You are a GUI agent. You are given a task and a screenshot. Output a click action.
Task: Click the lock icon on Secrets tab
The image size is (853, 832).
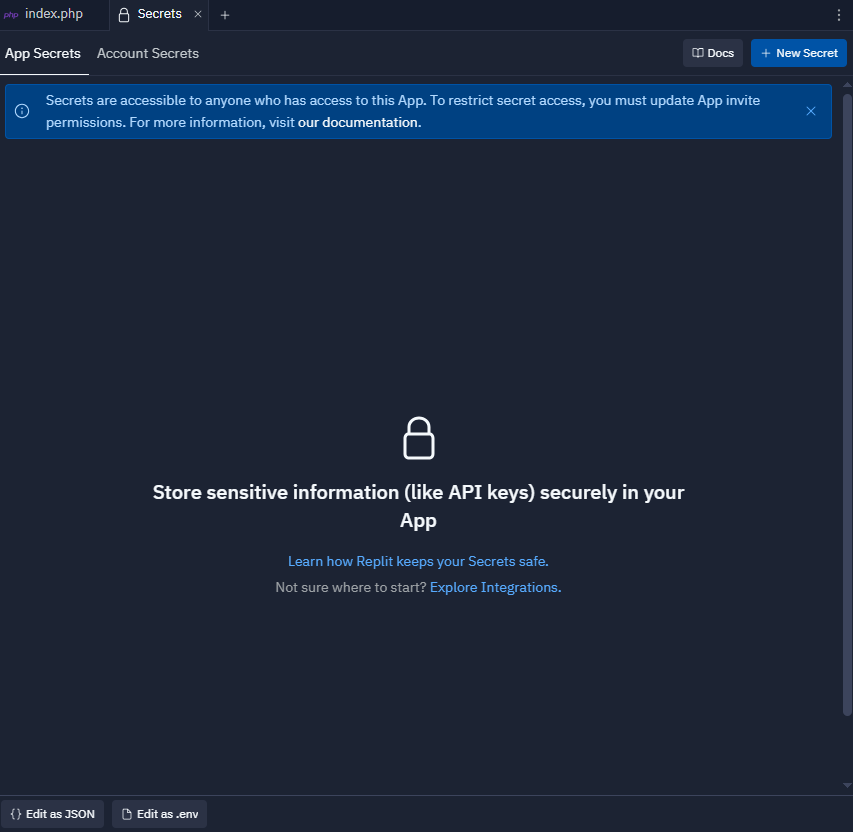pos(124,15)
